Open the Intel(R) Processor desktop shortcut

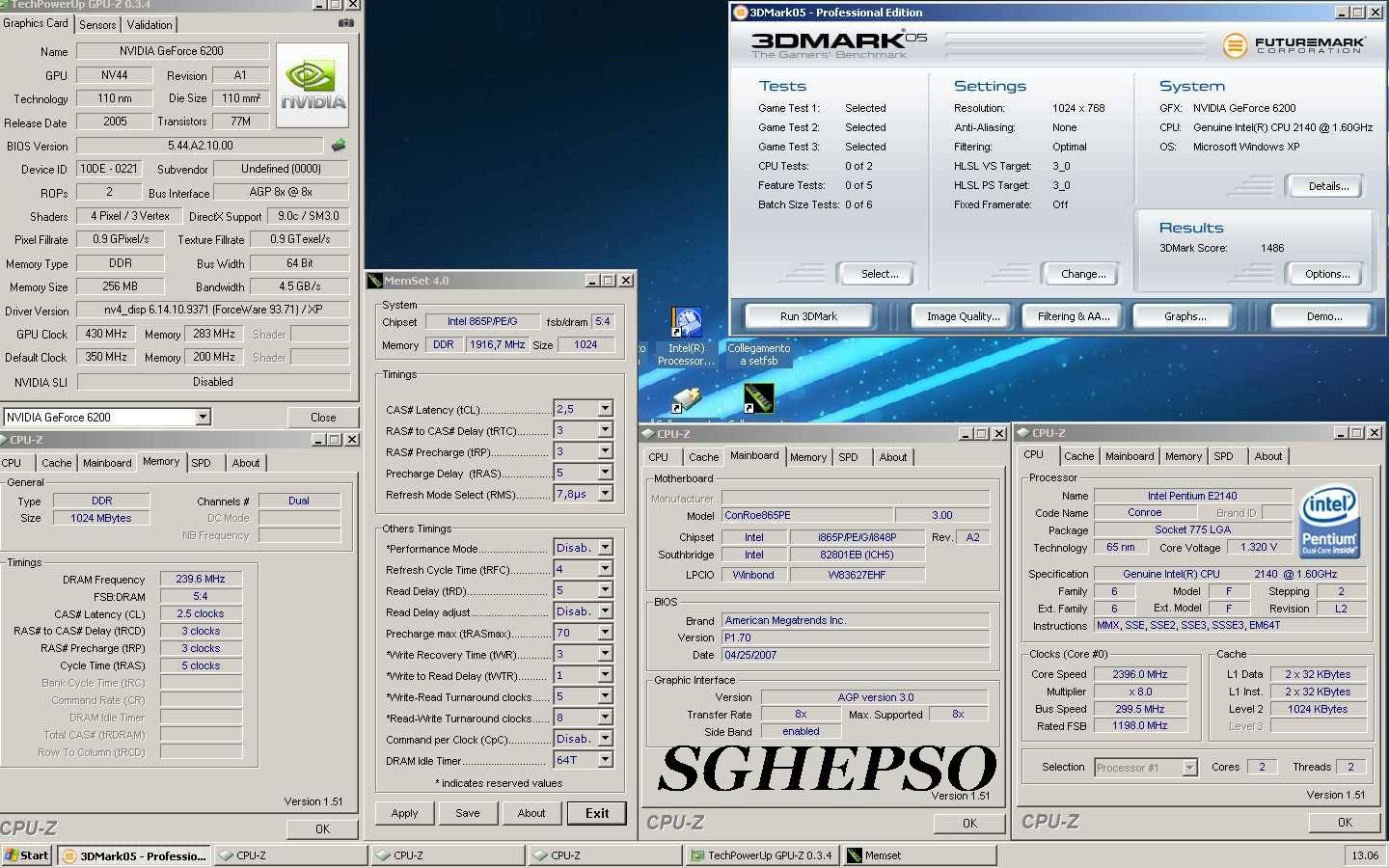pos(687,337)
